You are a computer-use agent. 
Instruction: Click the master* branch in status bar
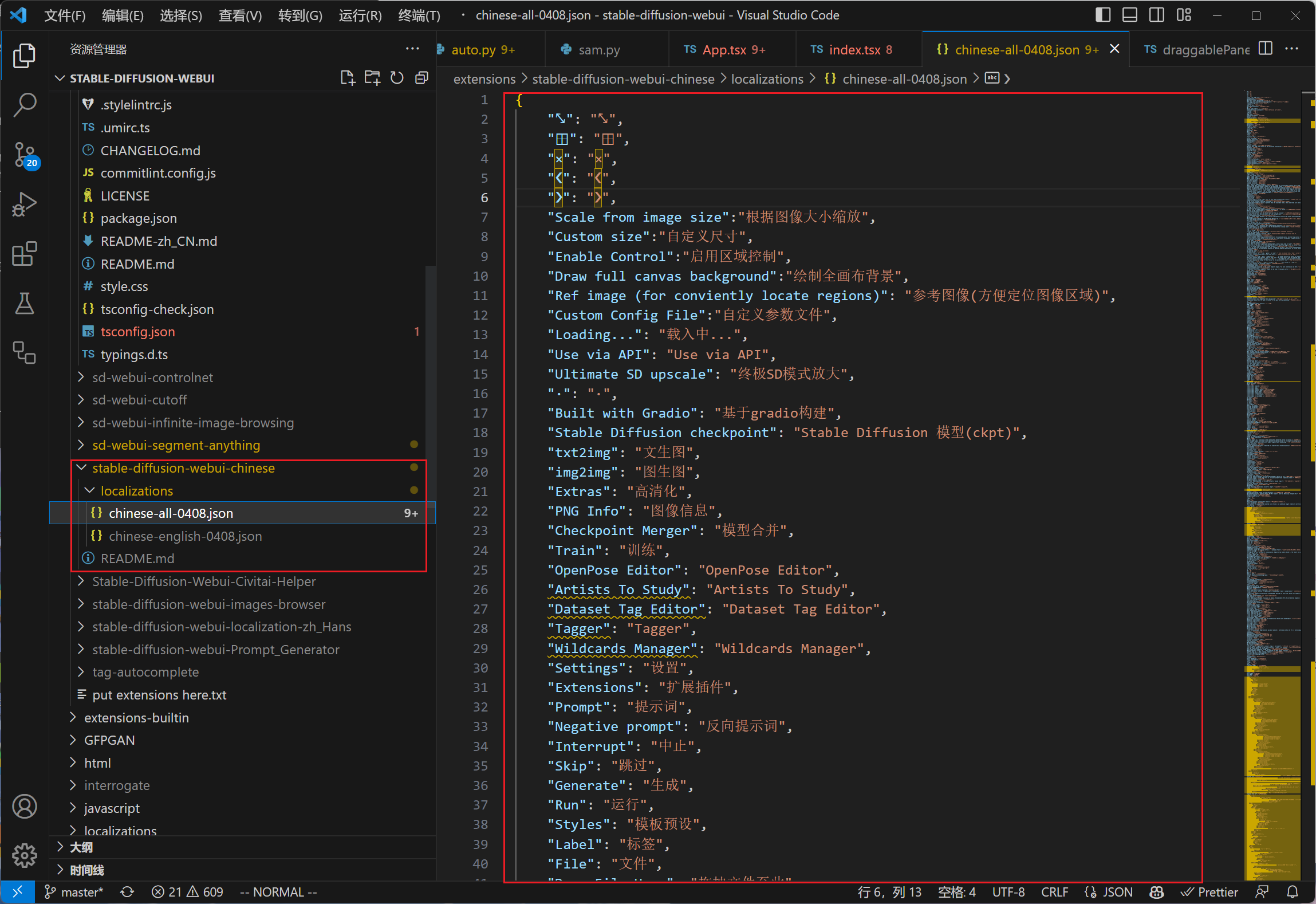pyautogui.click(x=74, y=892)
